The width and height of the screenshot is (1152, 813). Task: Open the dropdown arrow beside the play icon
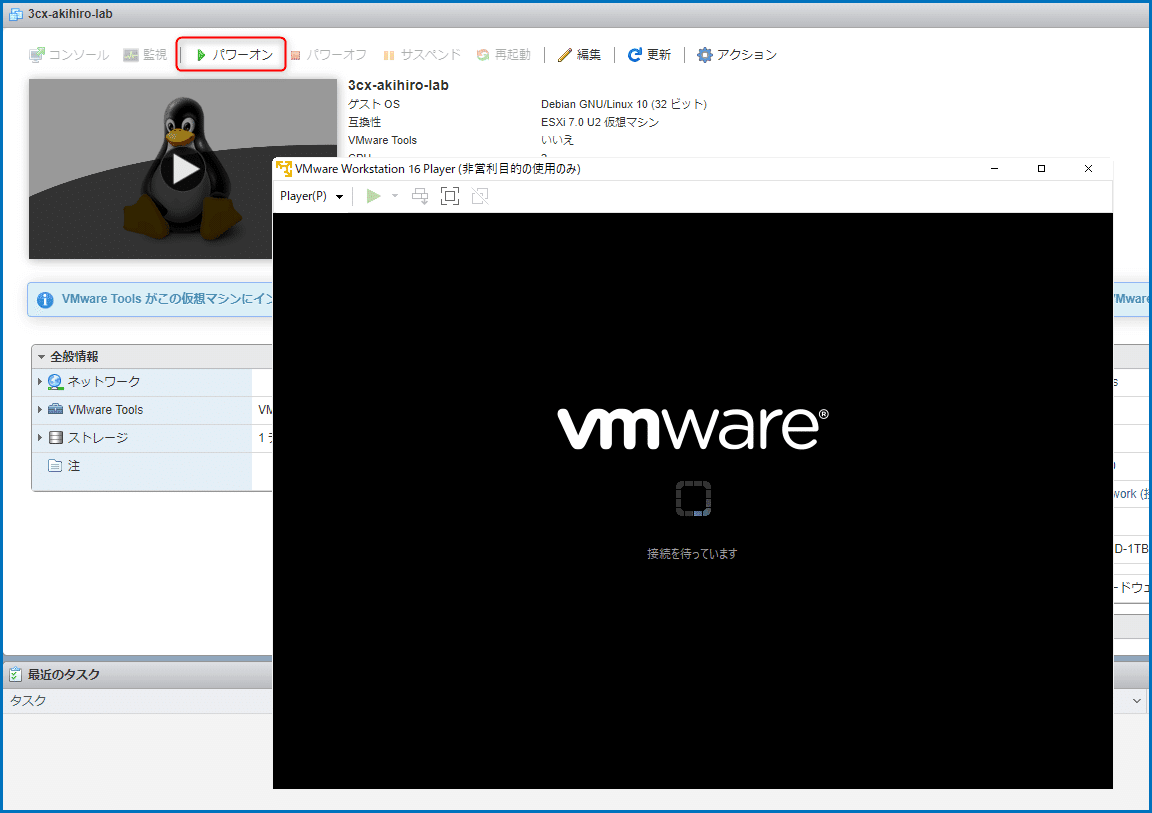[395, 196]
